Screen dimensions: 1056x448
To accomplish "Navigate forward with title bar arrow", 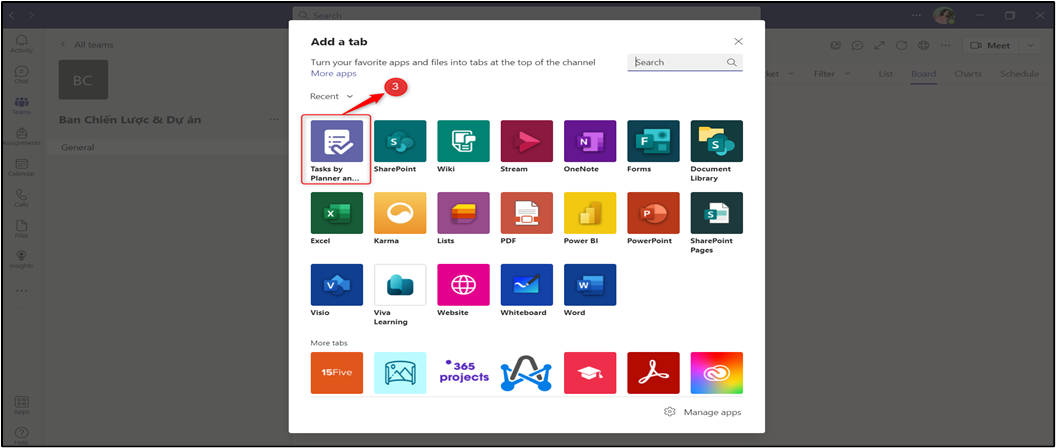I will tap(31, 15).
